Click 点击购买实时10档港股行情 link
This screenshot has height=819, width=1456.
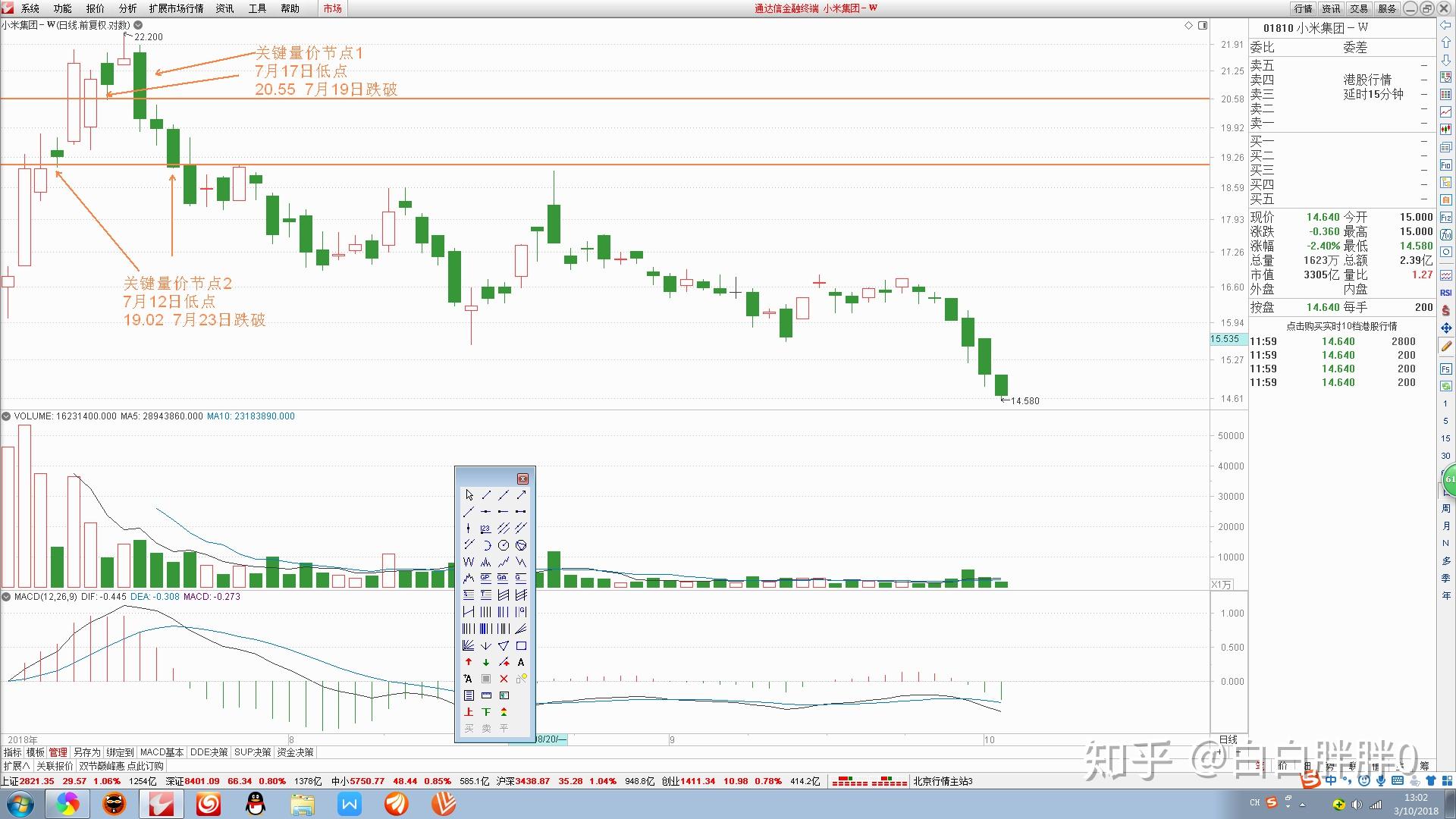1341,326
